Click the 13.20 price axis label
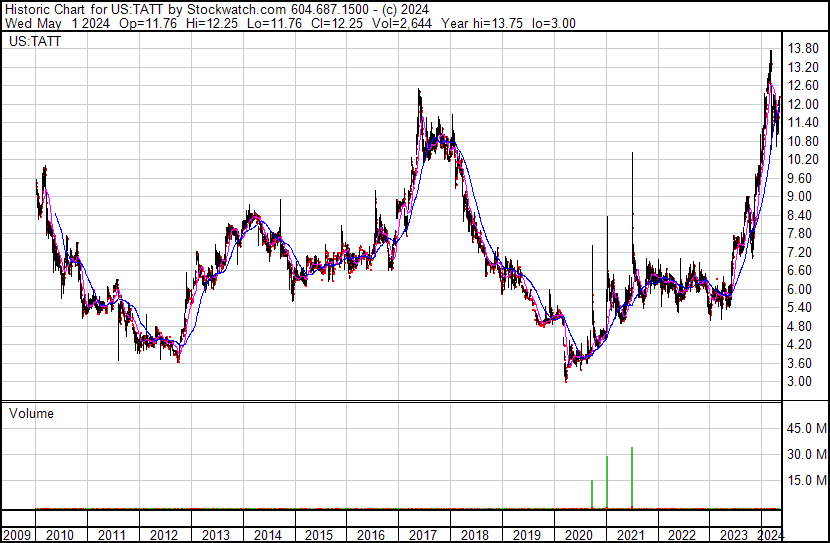830x543 pixels. pos(803,67)
